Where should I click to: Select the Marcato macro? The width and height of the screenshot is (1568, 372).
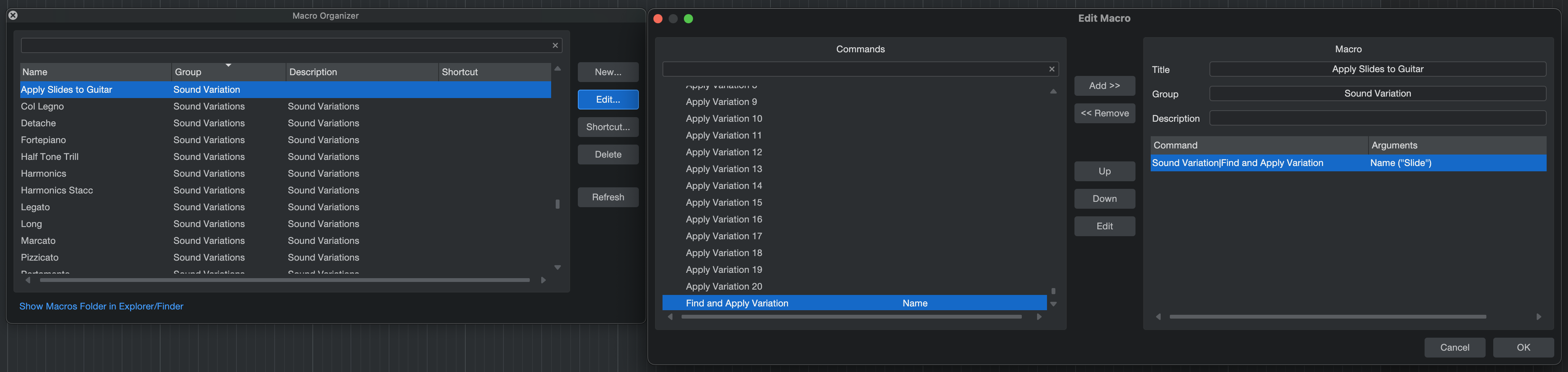click(x=285, y=240)
